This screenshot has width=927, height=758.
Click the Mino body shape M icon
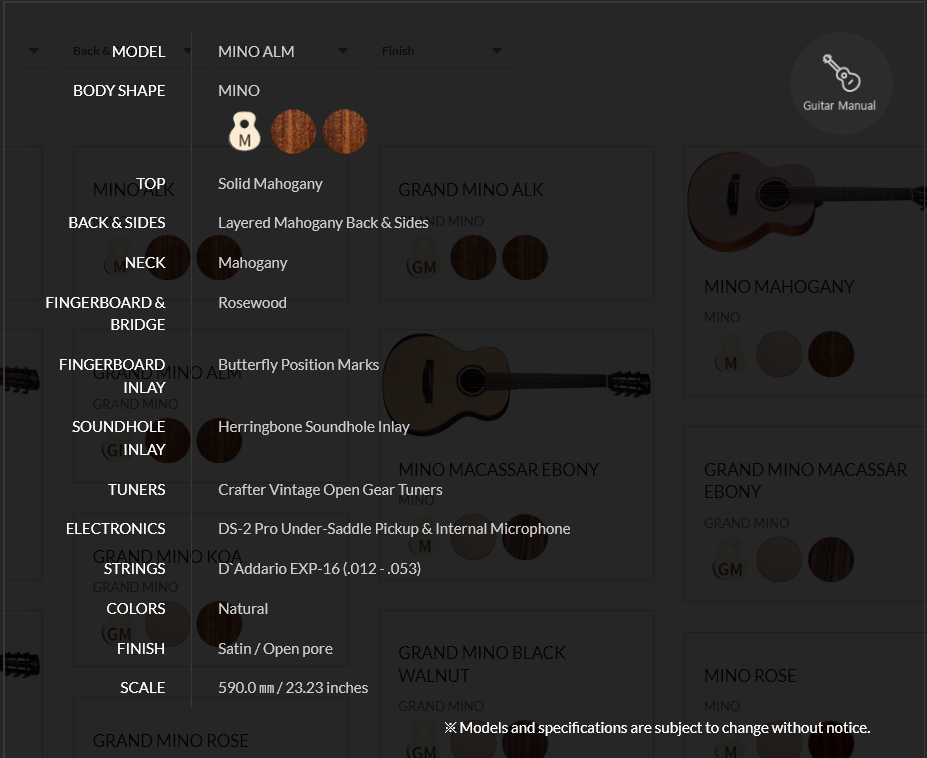(x=244, y=131)
